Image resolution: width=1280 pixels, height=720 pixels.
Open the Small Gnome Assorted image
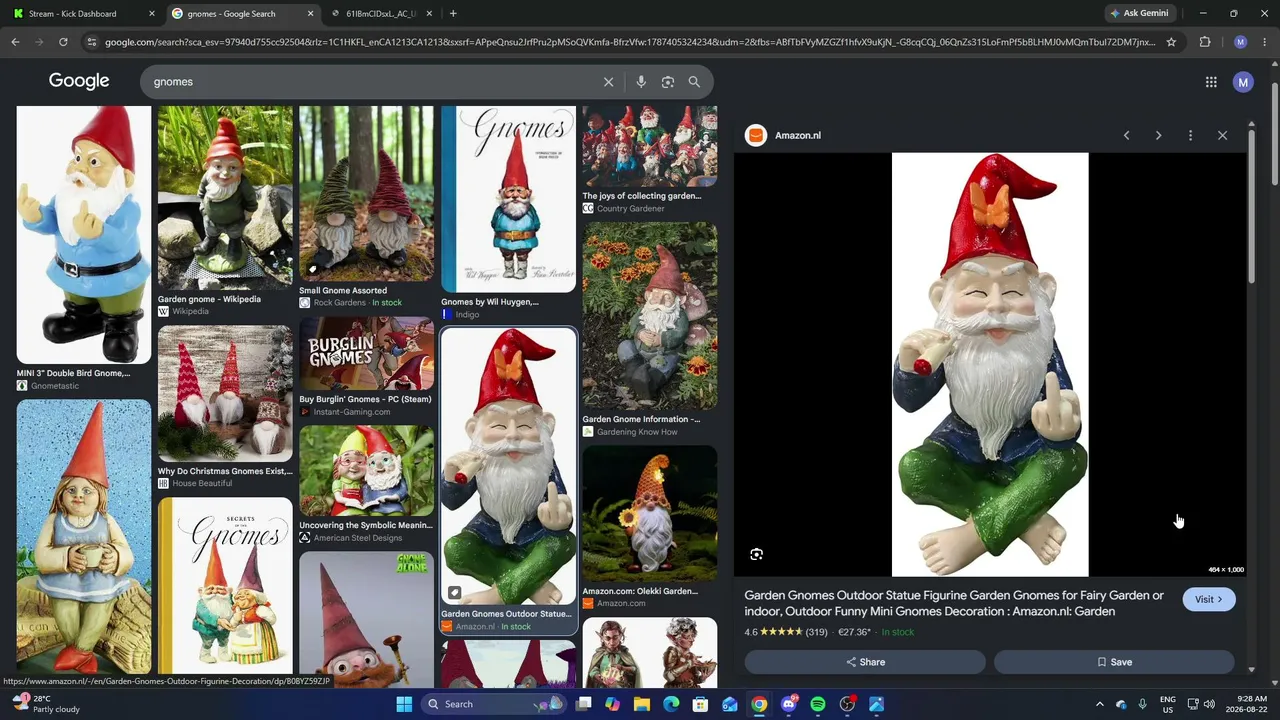366,194
